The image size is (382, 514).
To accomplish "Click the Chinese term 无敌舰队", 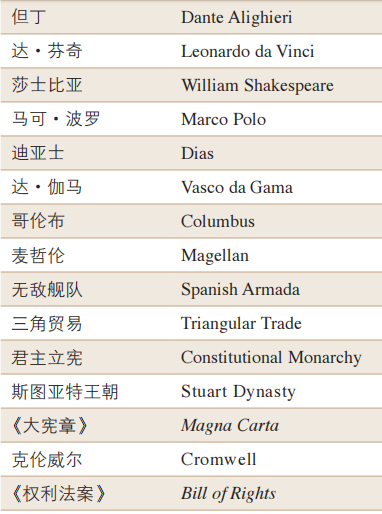I will 47,289.
